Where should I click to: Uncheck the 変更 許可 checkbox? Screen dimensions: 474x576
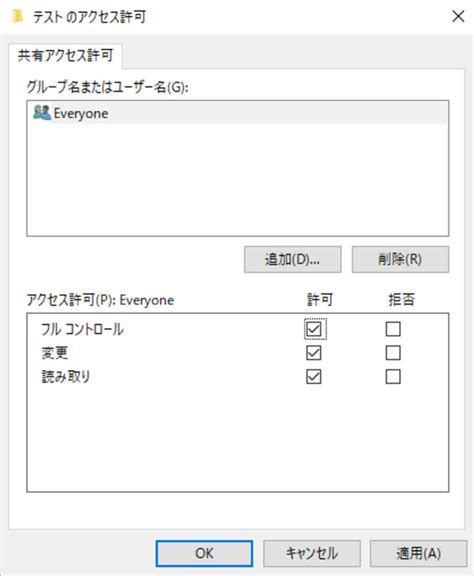[314, 353]
